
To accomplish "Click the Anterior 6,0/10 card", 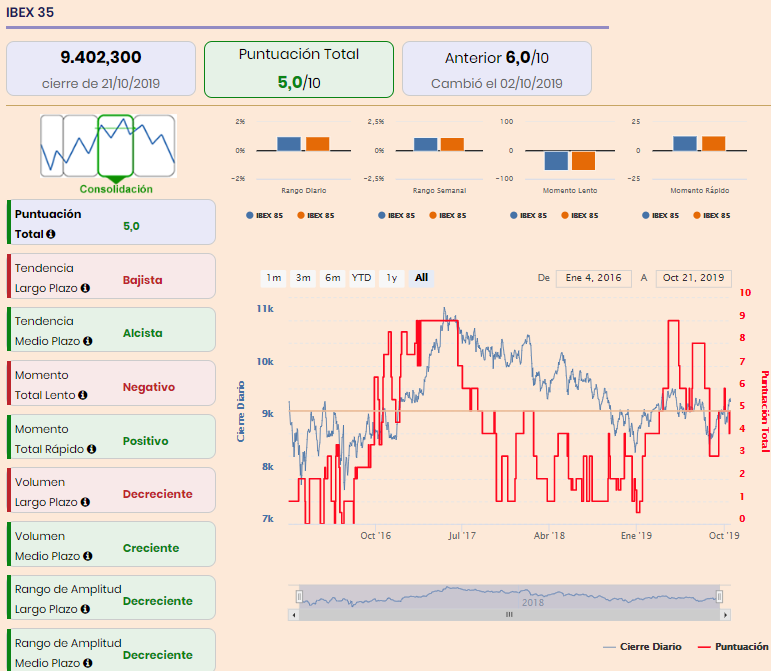I will [x=497, y=69].
